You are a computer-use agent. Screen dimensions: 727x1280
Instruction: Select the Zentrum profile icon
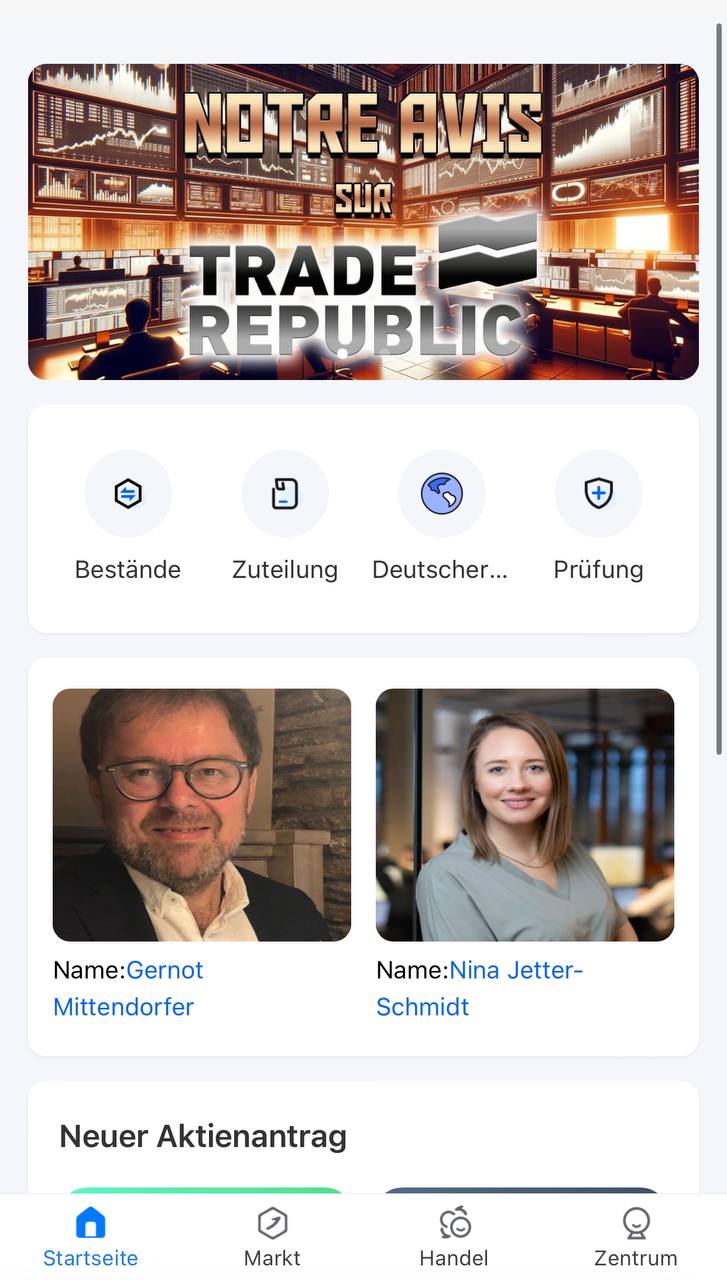636,1222
